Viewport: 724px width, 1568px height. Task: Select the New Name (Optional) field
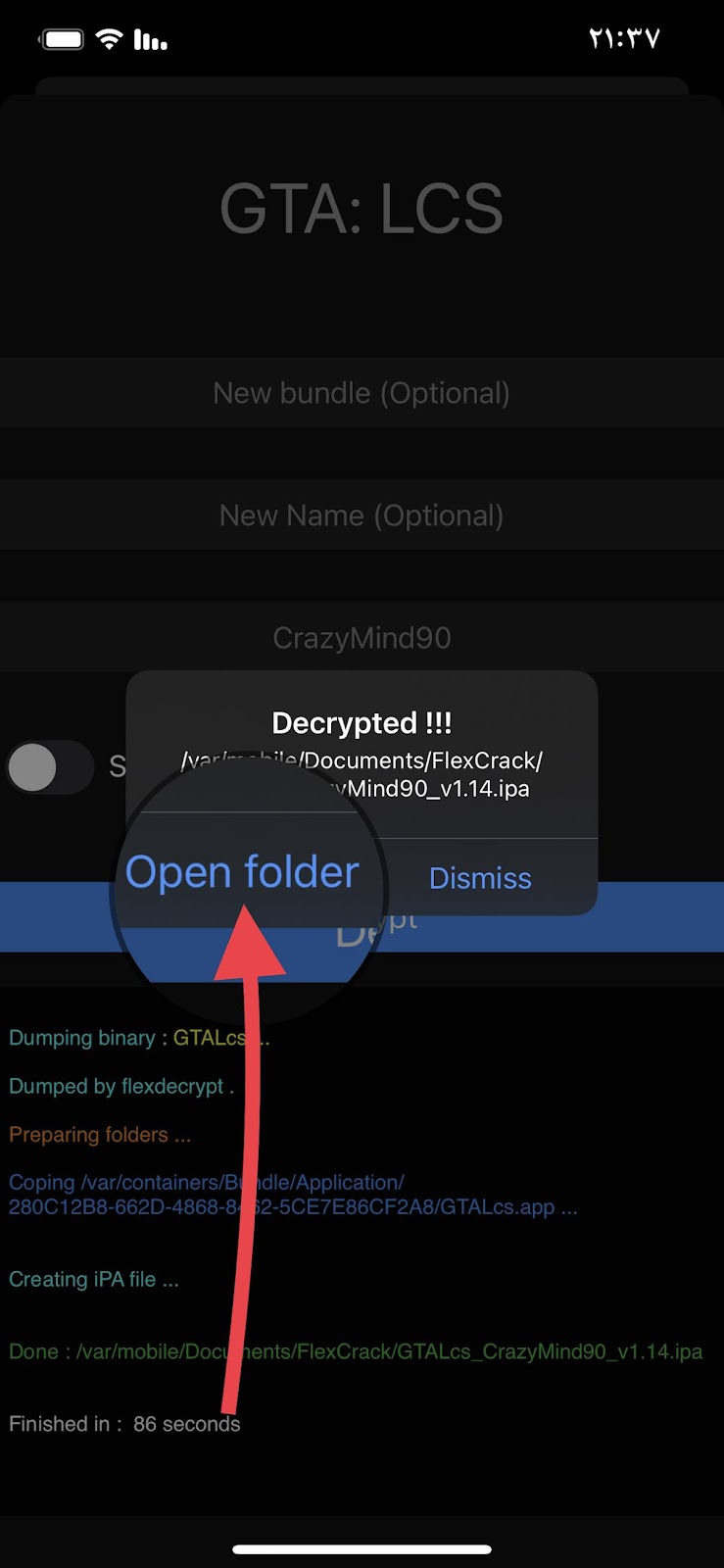(x=362, y=515)
